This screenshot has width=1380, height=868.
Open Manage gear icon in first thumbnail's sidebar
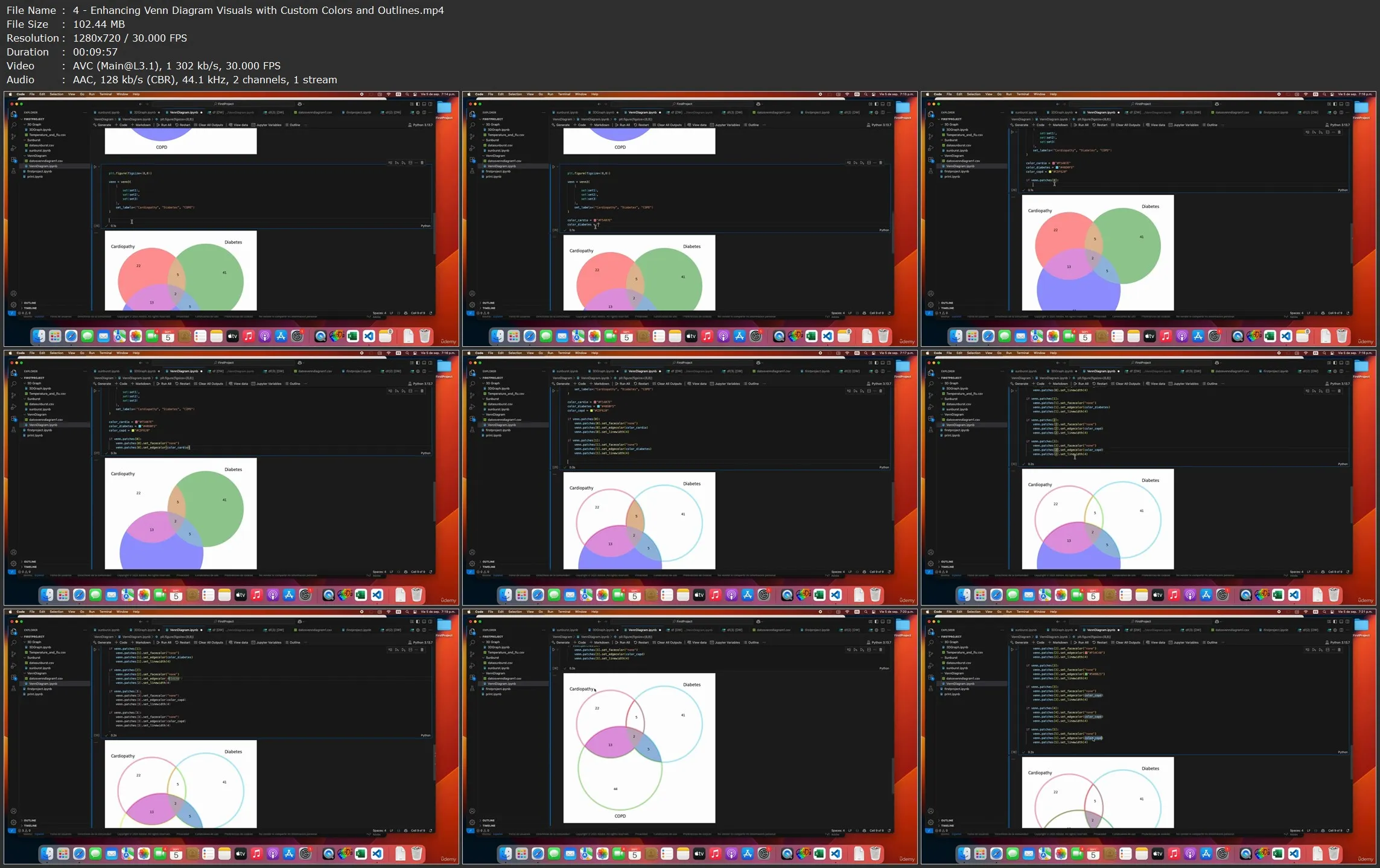pyautogui.click(x=14, y=305)
